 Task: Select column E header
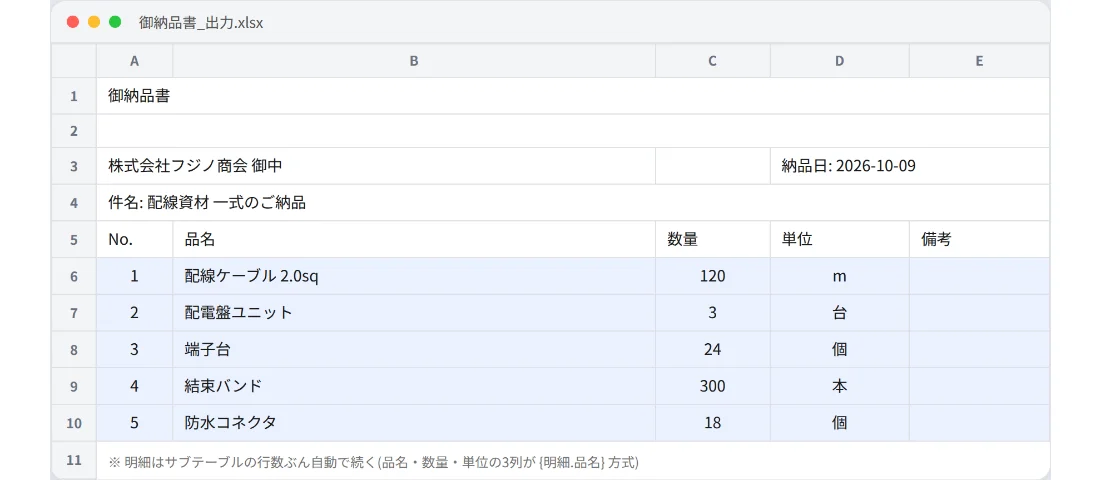(979, 61)
